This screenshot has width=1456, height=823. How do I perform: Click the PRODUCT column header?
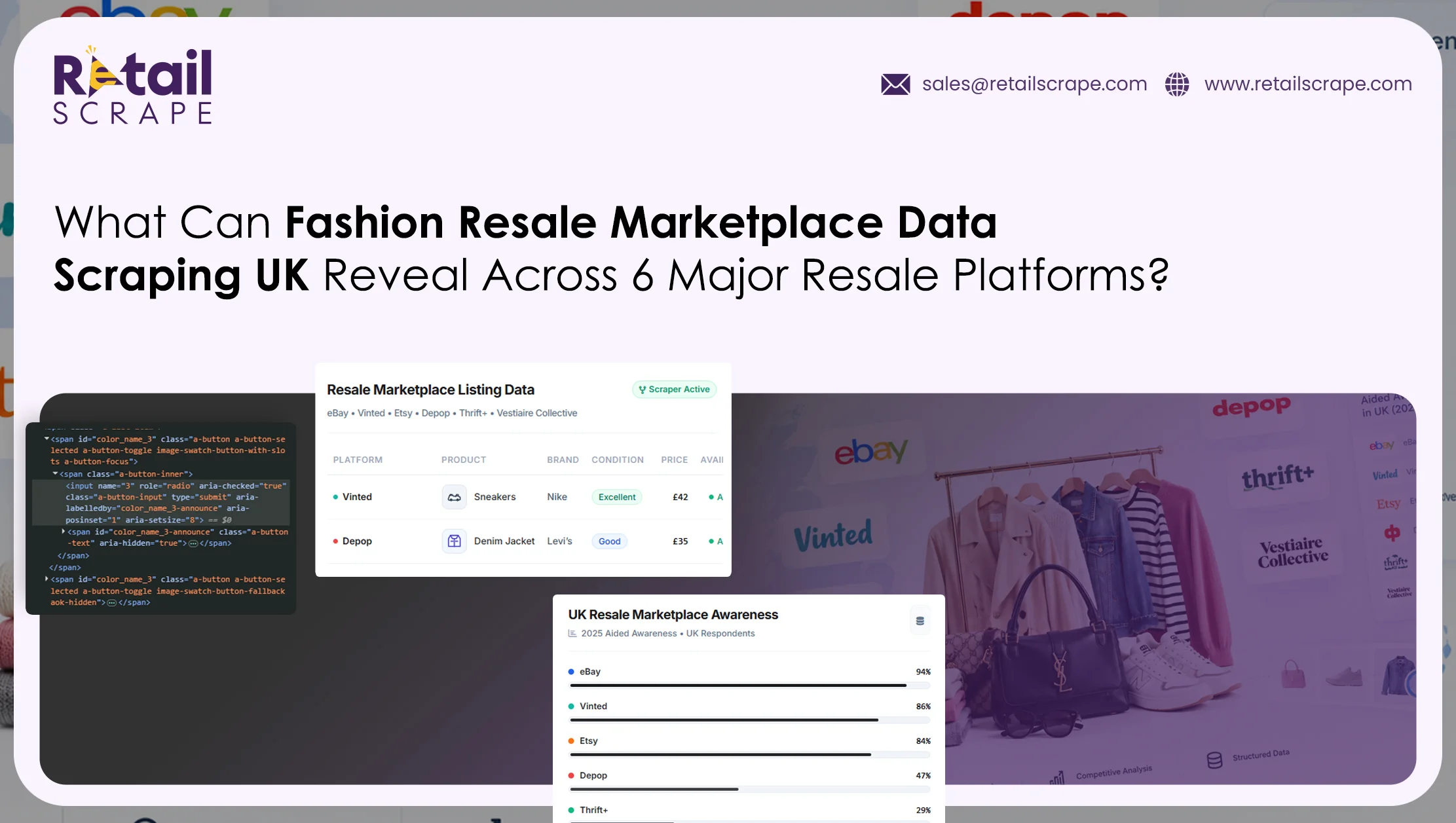(464, 460)
